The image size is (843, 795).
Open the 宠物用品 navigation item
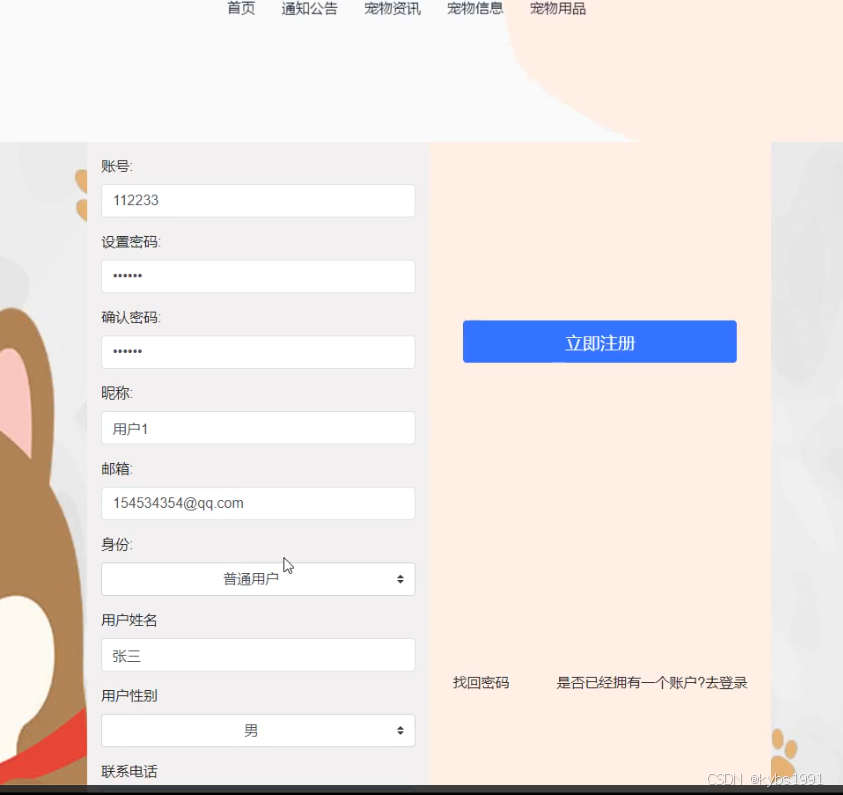pyautogui.click(x=558, y=8)
